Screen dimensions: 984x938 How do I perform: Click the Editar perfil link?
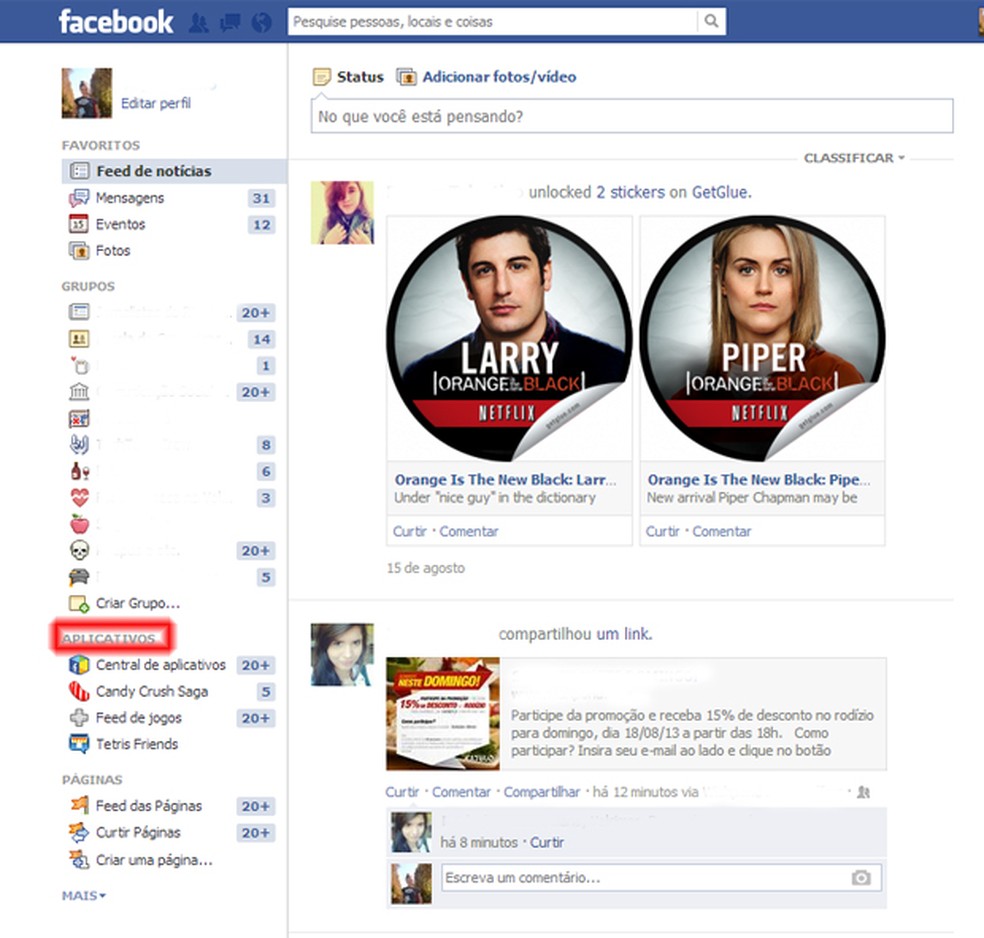156,102
